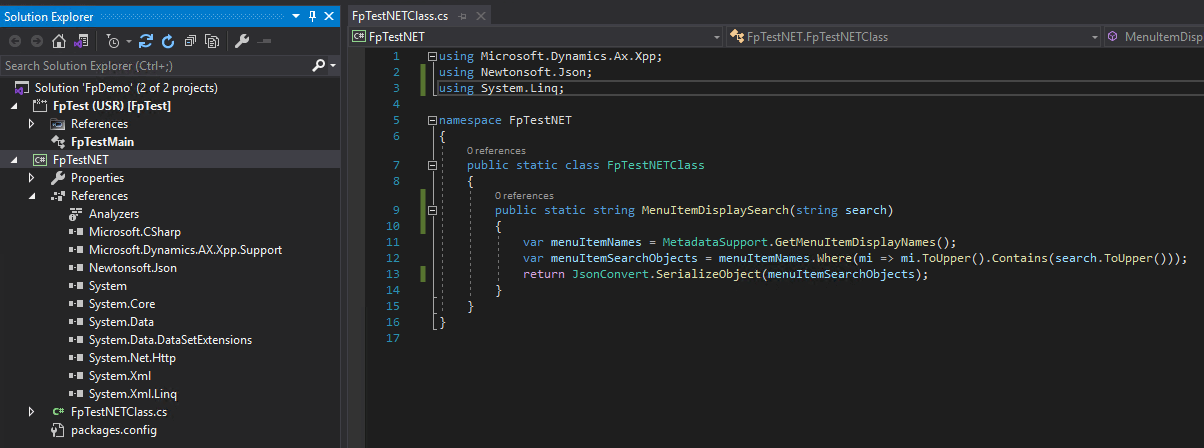Click the FpTestMain class icon

(x=58, y=142)
